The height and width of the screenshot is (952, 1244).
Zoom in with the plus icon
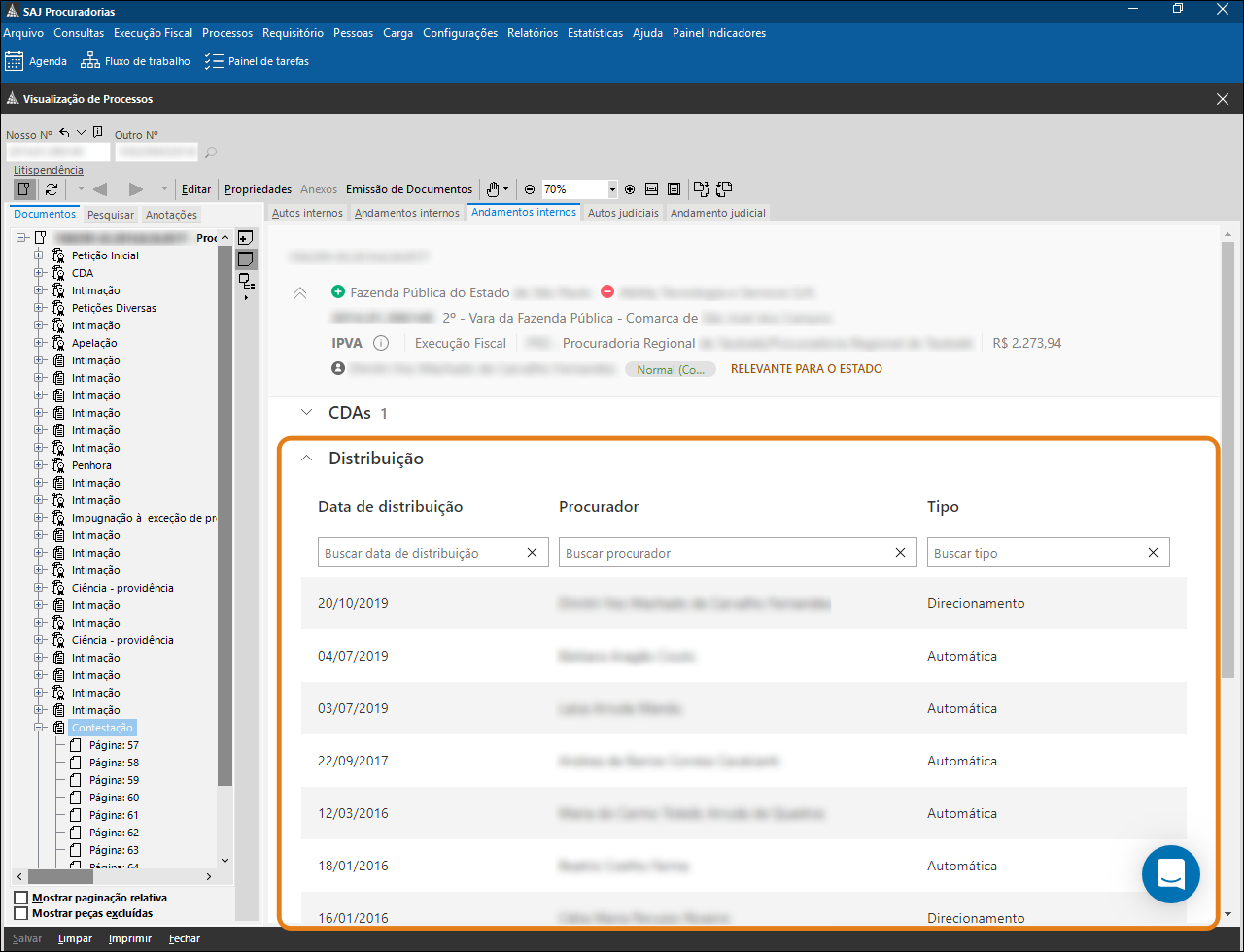(630, 189)
